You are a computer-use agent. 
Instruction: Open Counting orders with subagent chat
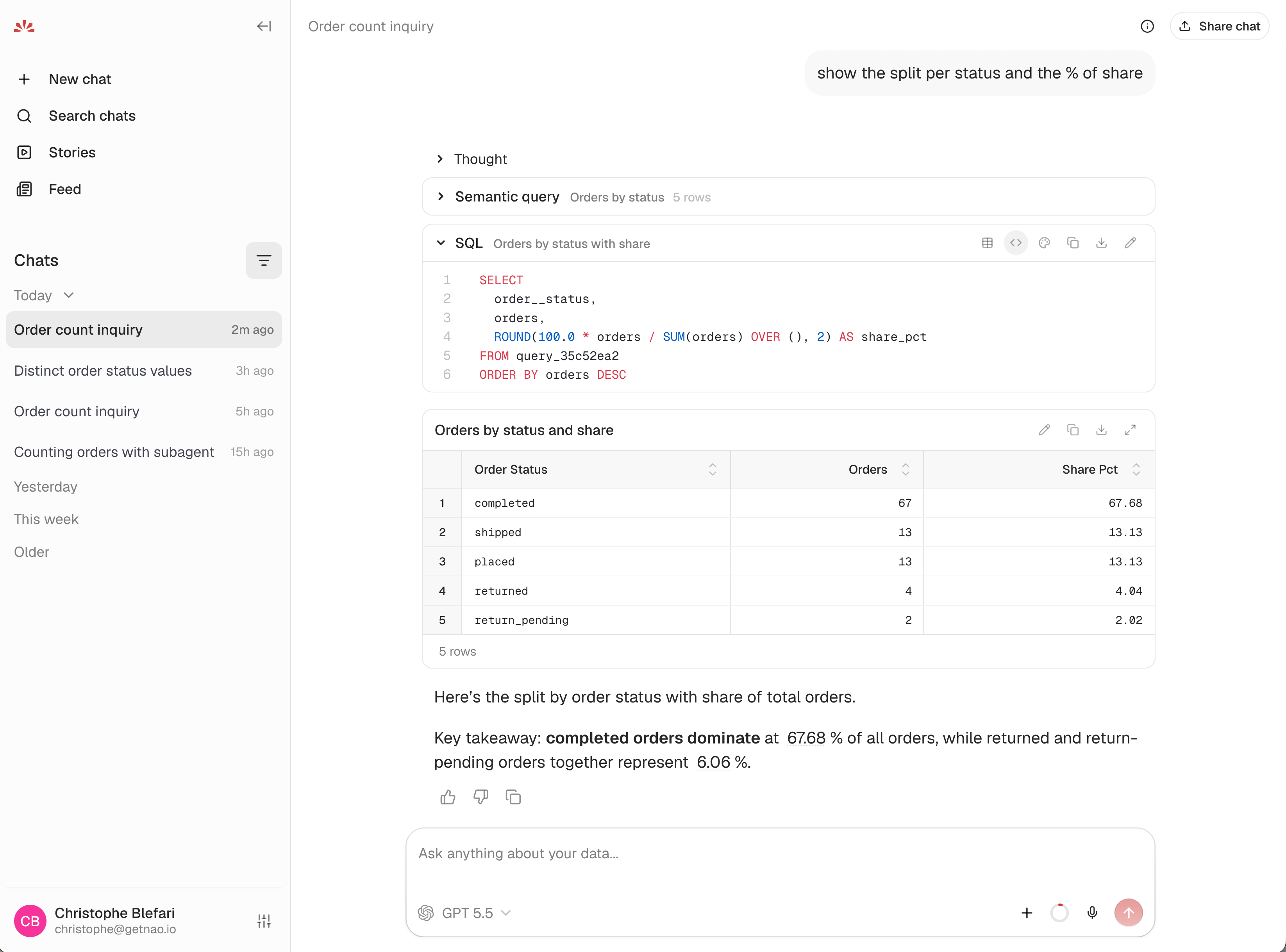point(144,452)
